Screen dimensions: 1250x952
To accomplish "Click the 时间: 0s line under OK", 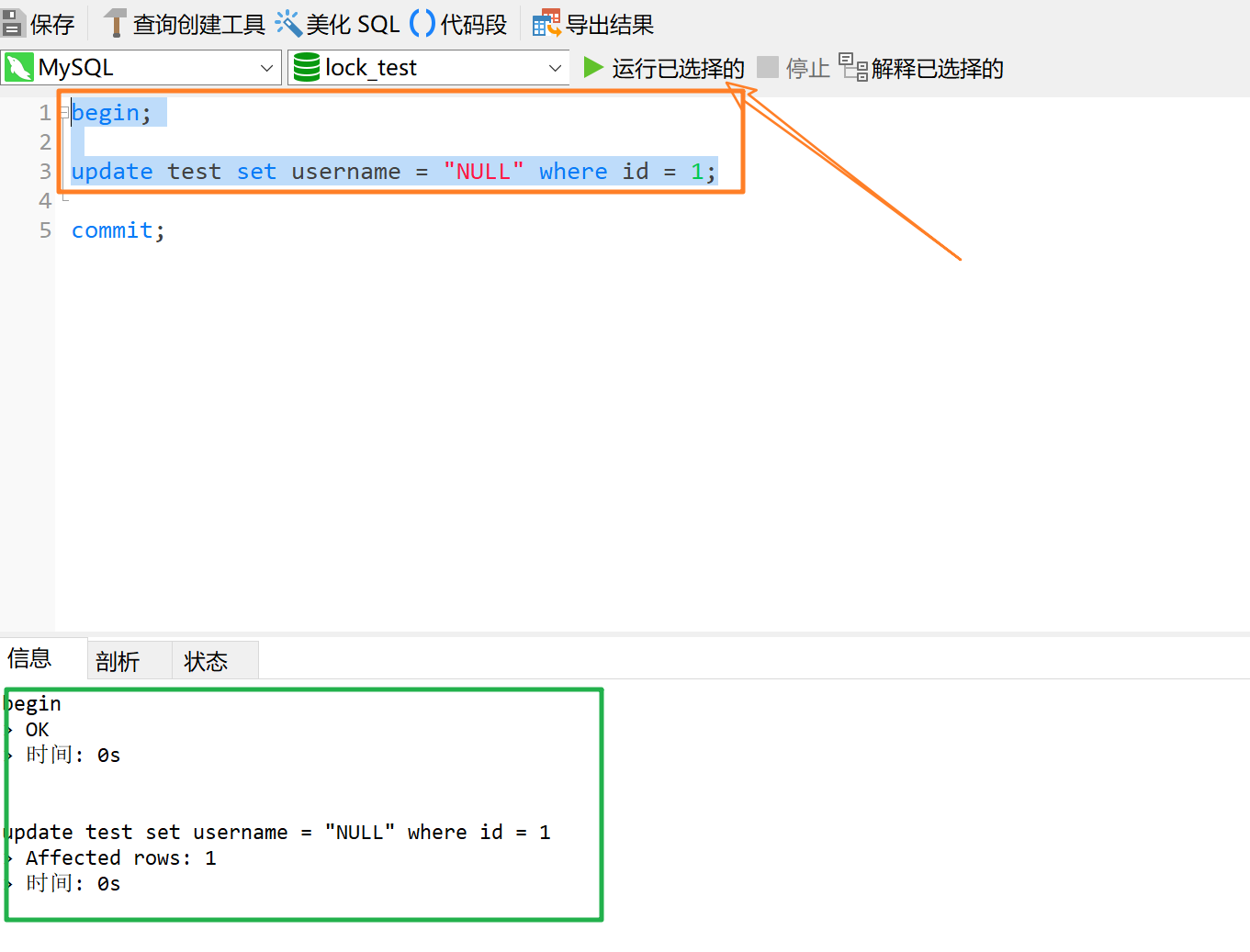I will [73, 755].
